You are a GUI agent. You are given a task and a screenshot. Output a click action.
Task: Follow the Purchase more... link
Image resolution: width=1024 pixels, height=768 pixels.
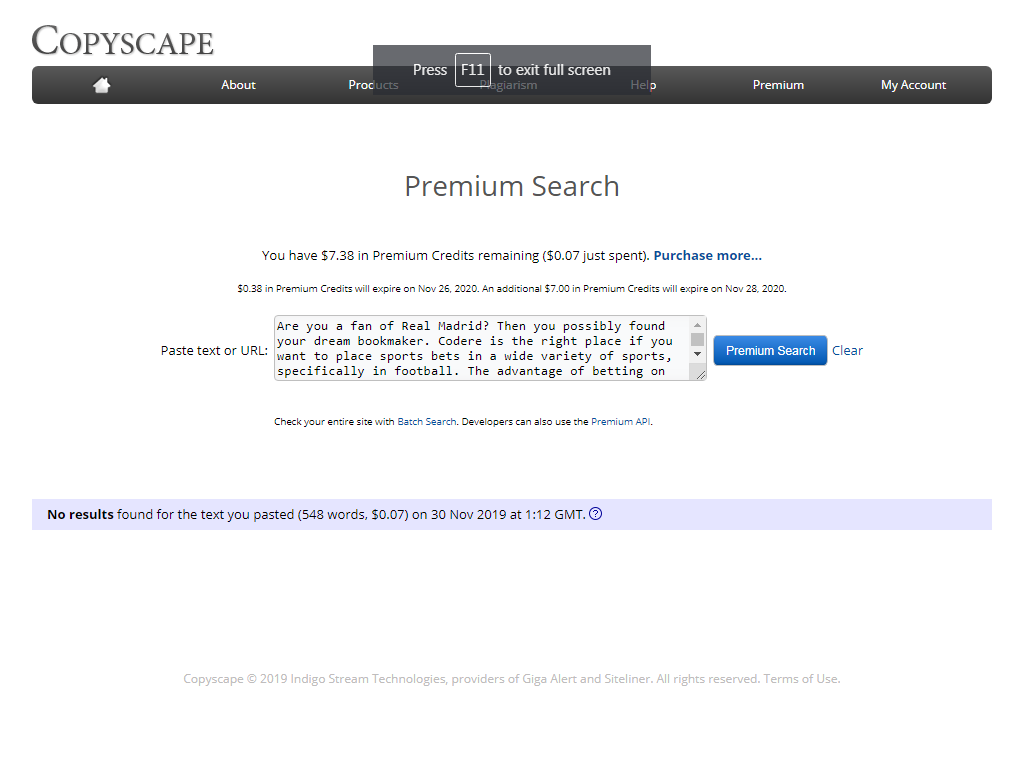point(707,255)
